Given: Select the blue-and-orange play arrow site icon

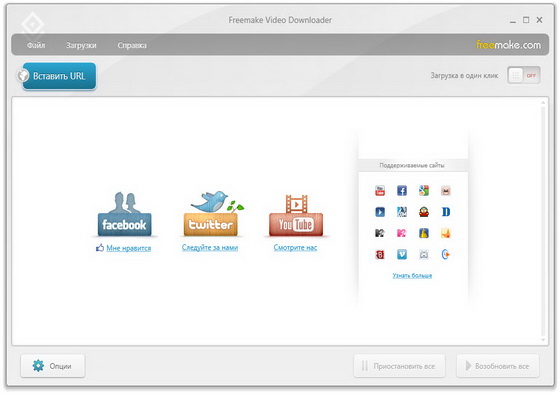Looking at the screenshot, I should pos(445,254).
